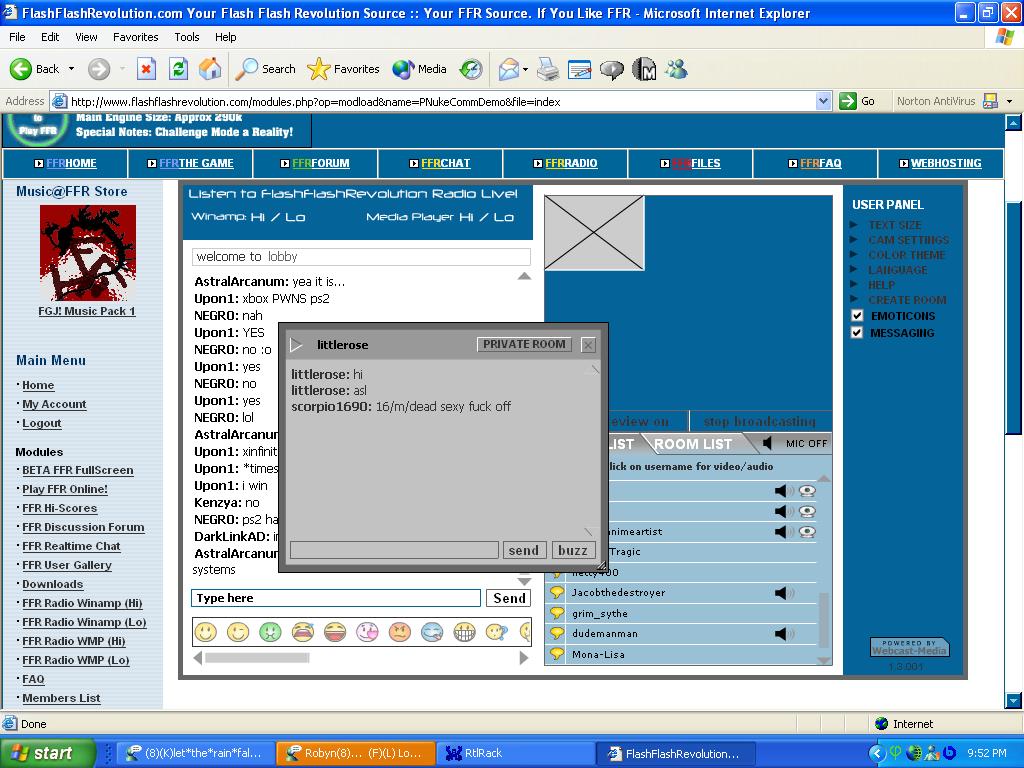Open the Members List link
This screenshot has width=1024, height=768.
pos(61,698)
